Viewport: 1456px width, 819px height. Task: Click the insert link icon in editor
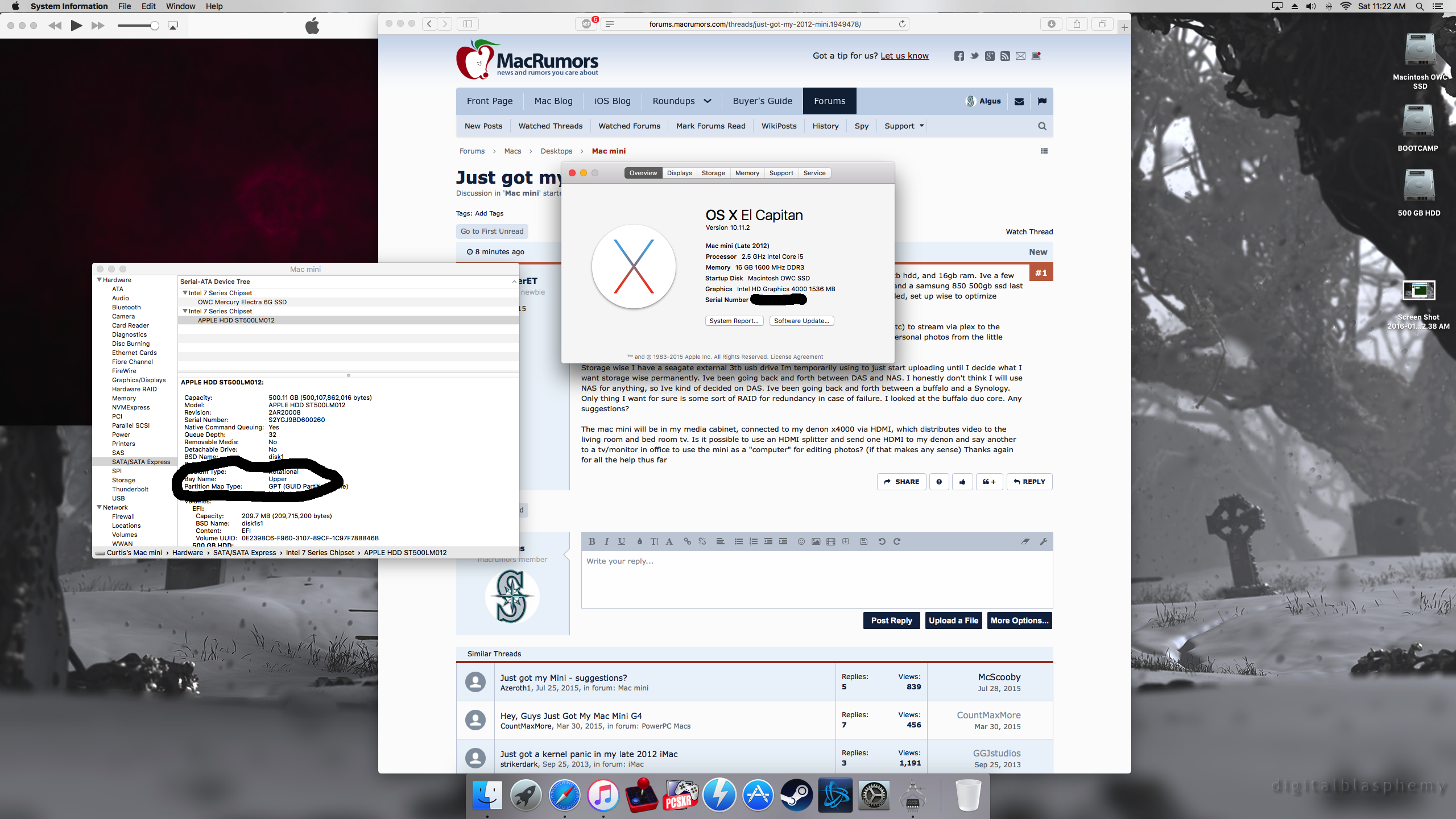687,541
